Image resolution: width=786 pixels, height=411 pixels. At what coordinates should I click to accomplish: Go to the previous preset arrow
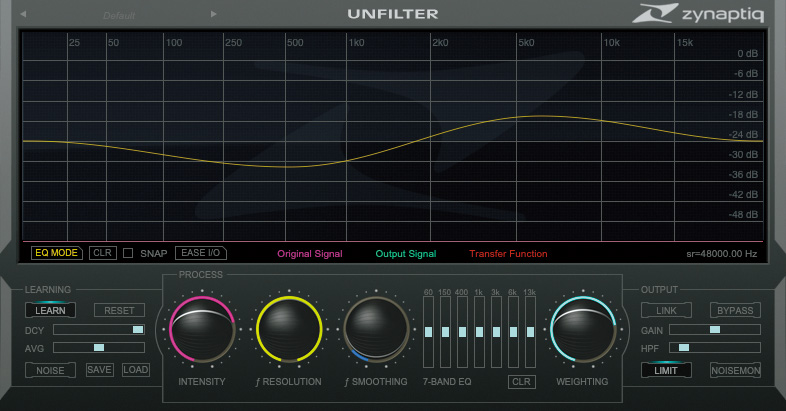point(23,14)
